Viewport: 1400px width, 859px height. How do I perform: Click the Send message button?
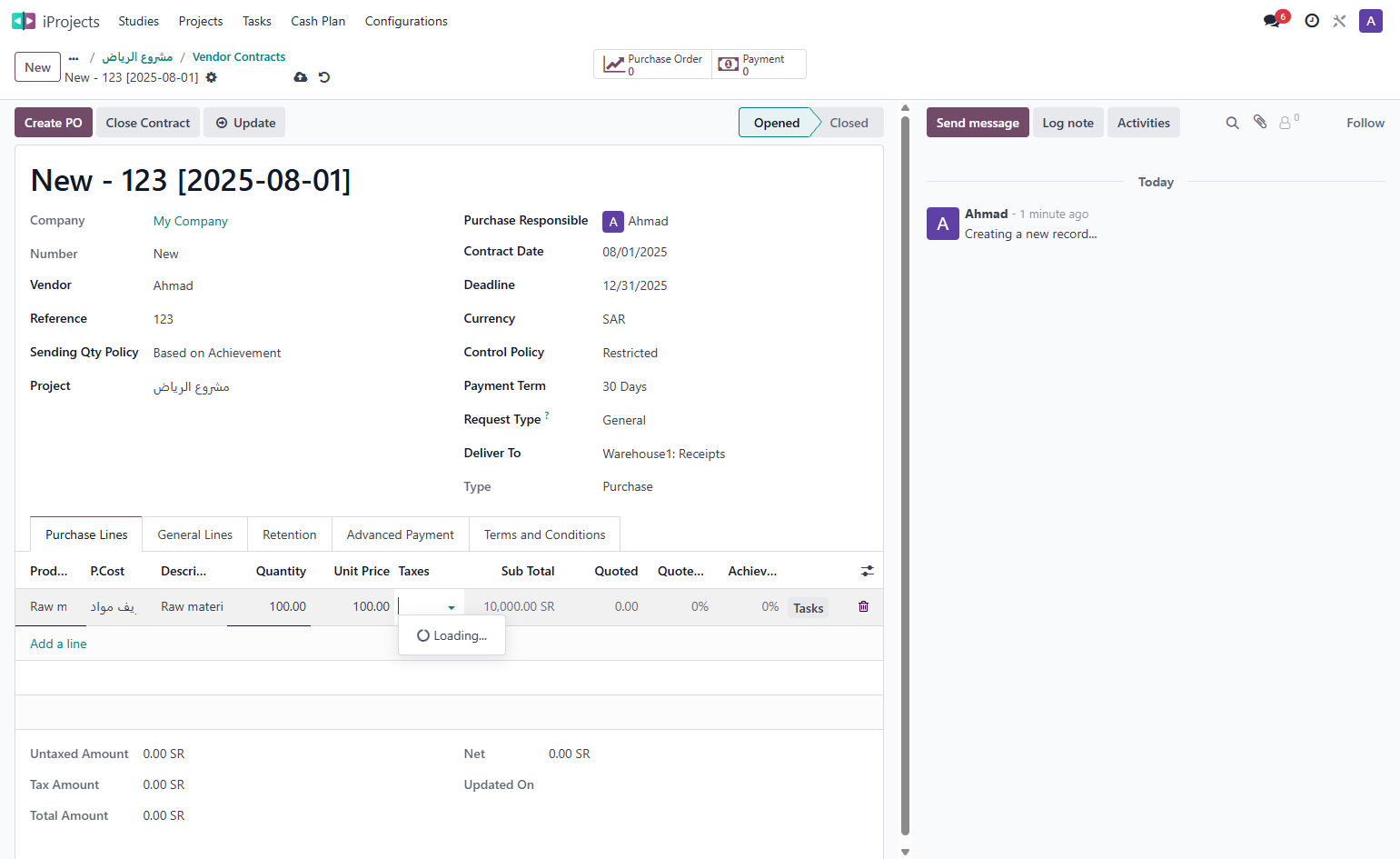click(978, 123)
